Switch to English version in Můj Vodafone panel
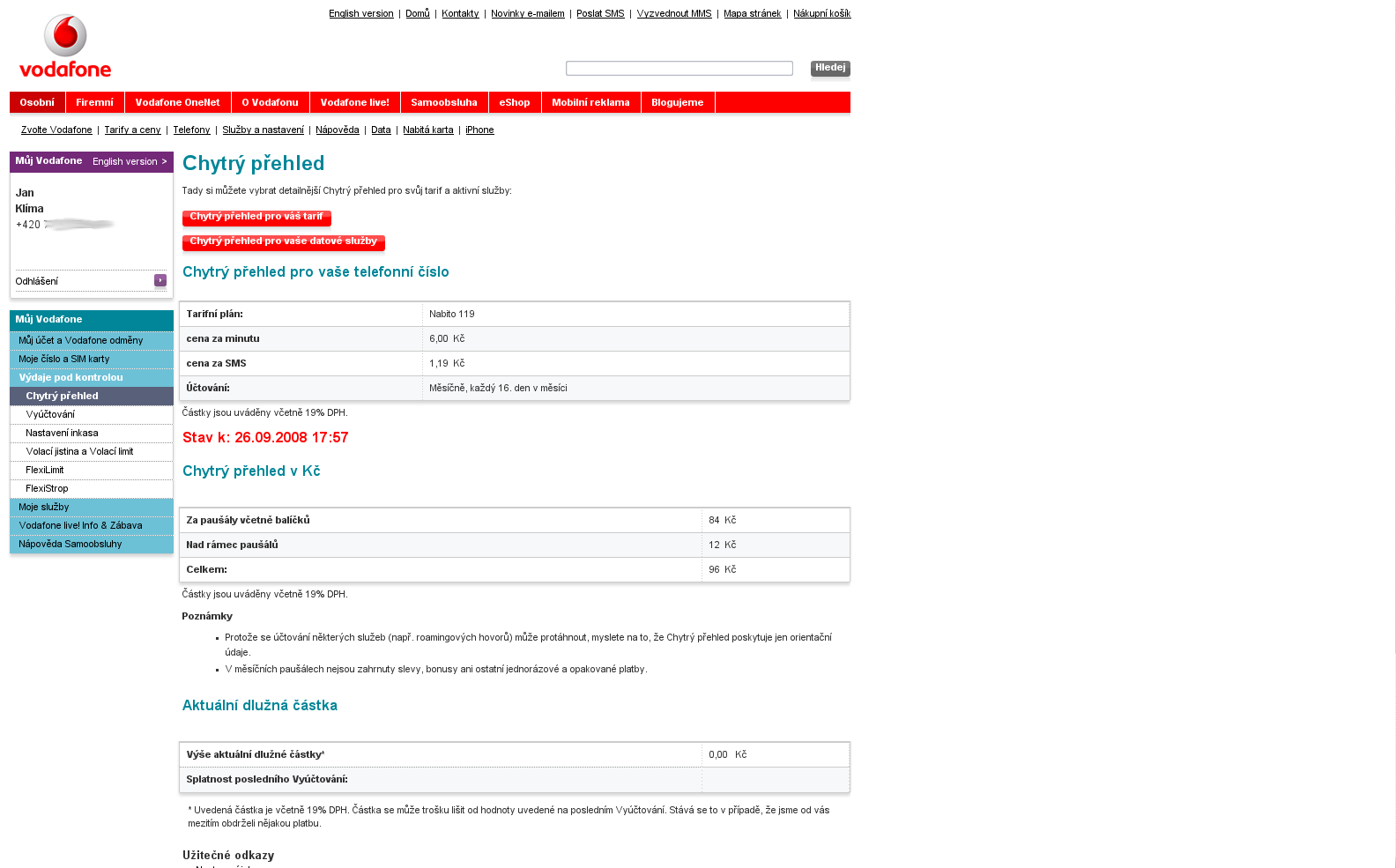The width and height of the screenshot is (1396, 868). (x=130, y=161)
